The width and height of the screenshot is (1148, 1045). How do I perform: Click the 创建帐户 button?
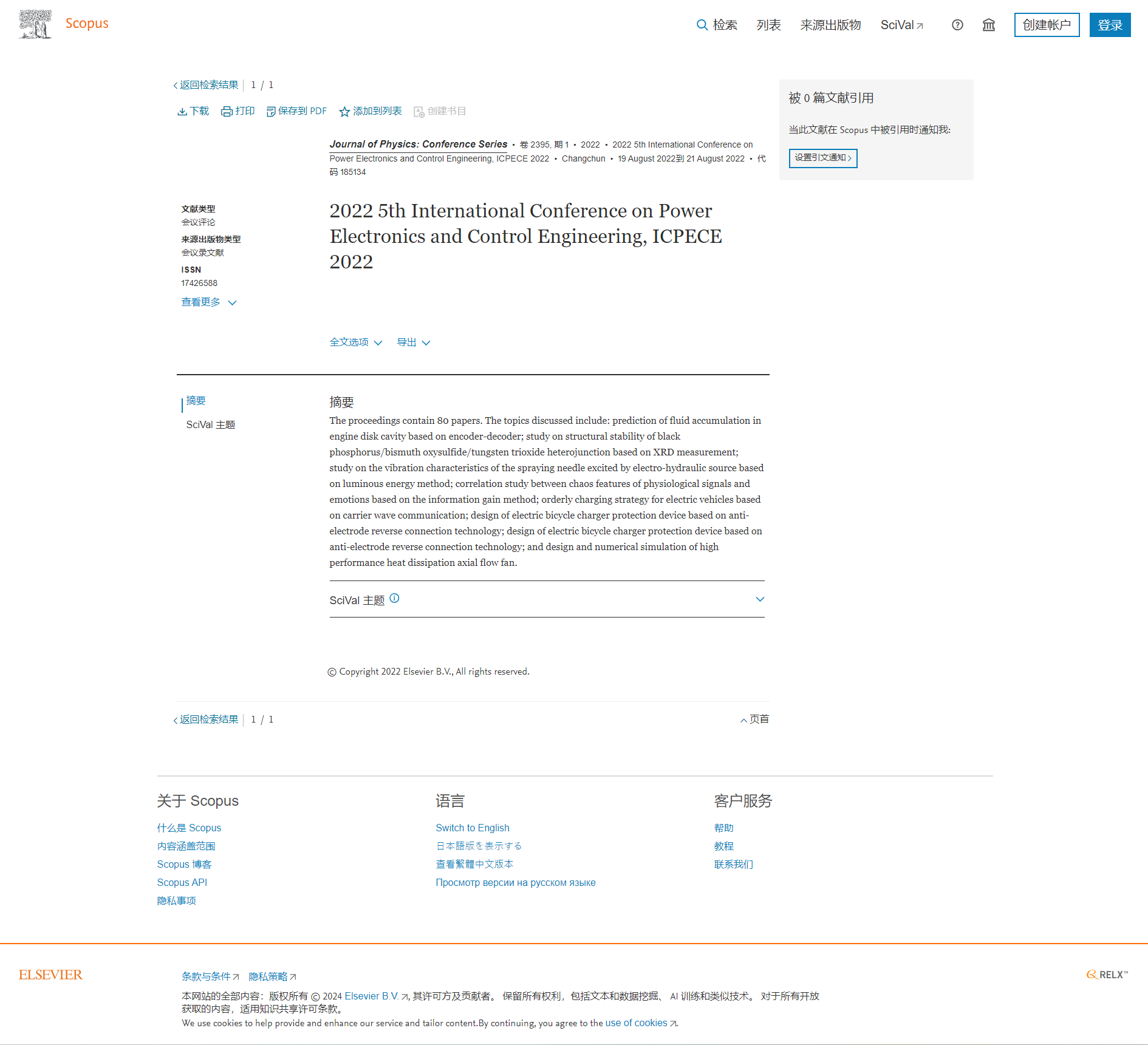pos(1047,25)
